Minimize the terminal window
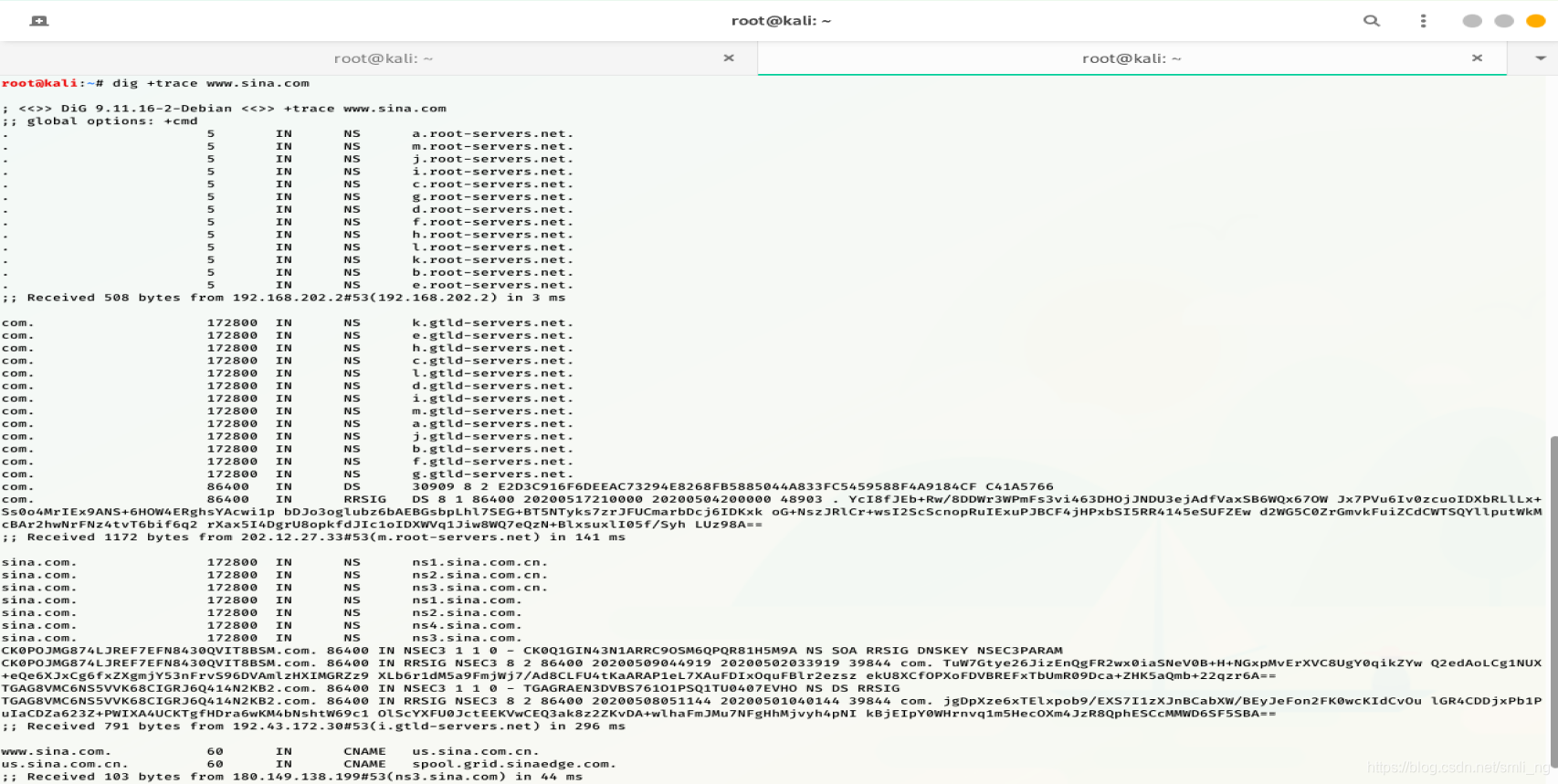 tap(1472, 20)
